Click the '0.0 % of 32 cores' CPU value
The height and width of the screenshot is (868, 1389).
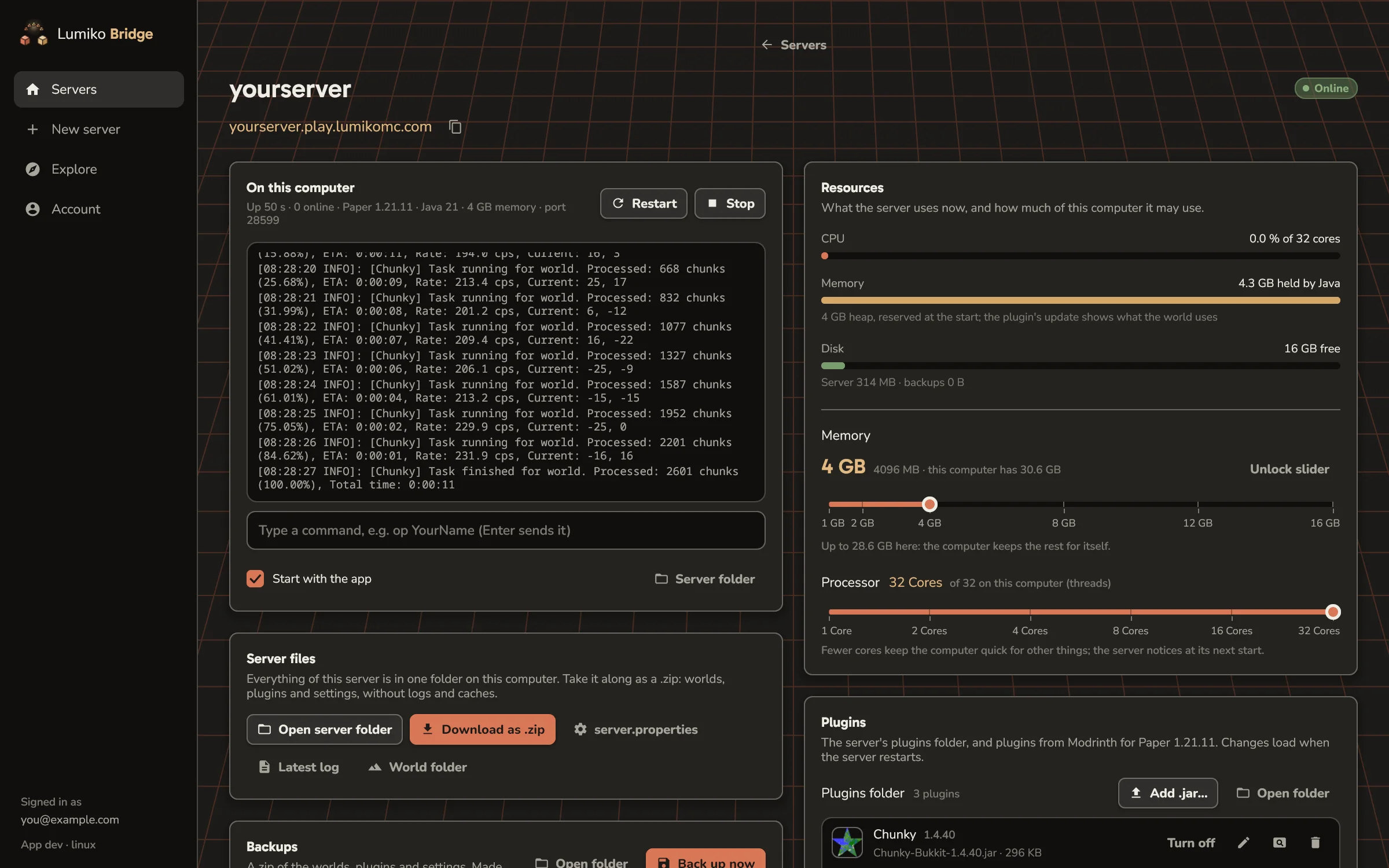(x=1294, y=238)
